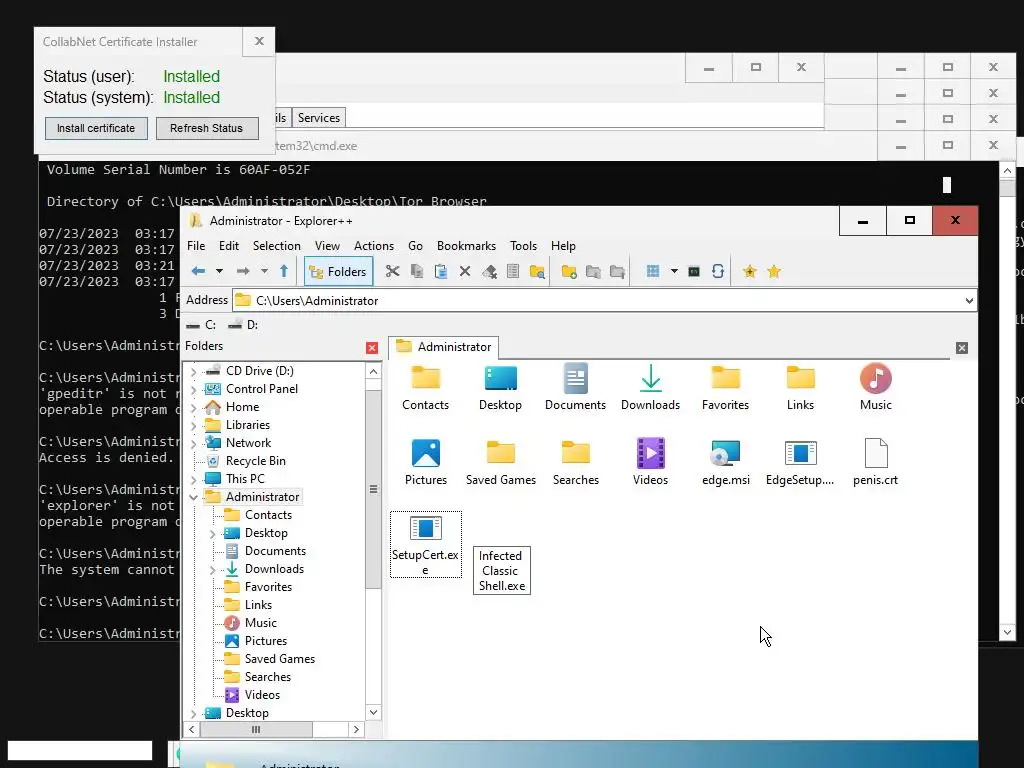
Task: Click the cmd window scroll-up arrow
Action: tap(1008, 170)
